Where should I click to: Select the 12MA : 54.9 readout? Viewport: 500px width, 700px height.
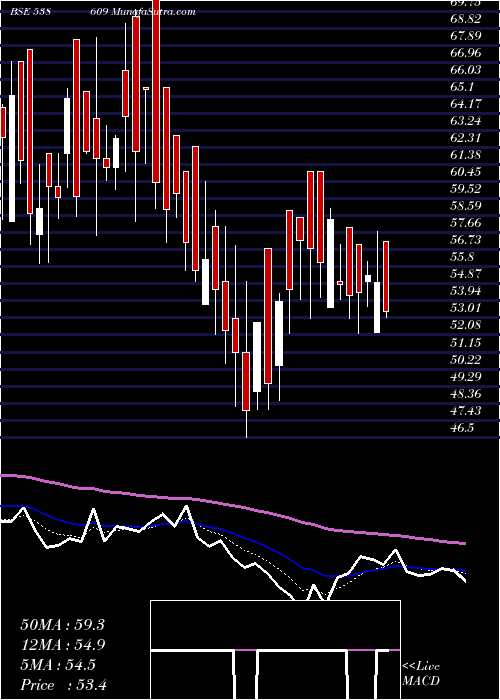pyautogui.click(x=62, y=645)
